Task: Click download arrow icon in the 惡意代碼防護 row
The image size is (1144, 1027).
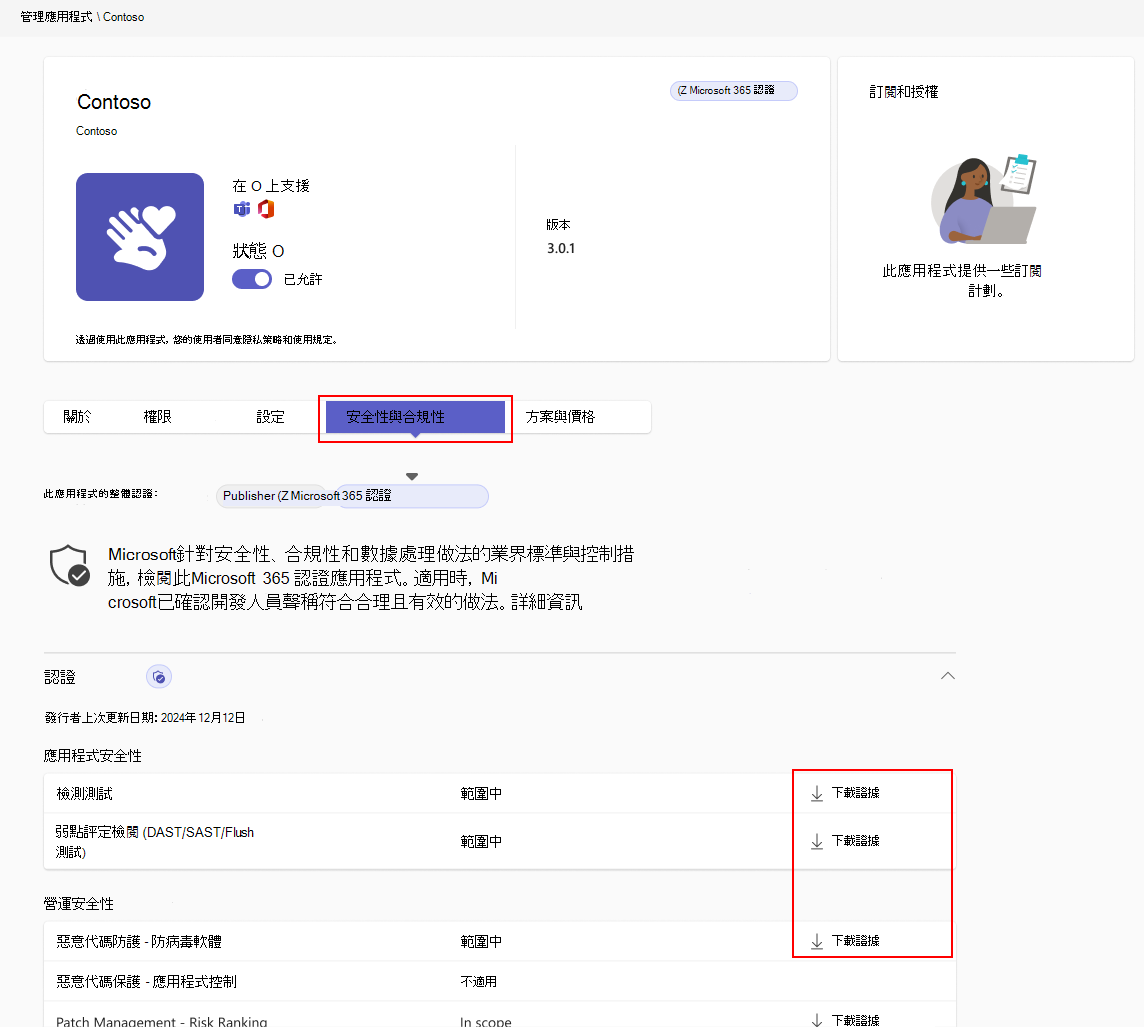Action: click(817, 941)
